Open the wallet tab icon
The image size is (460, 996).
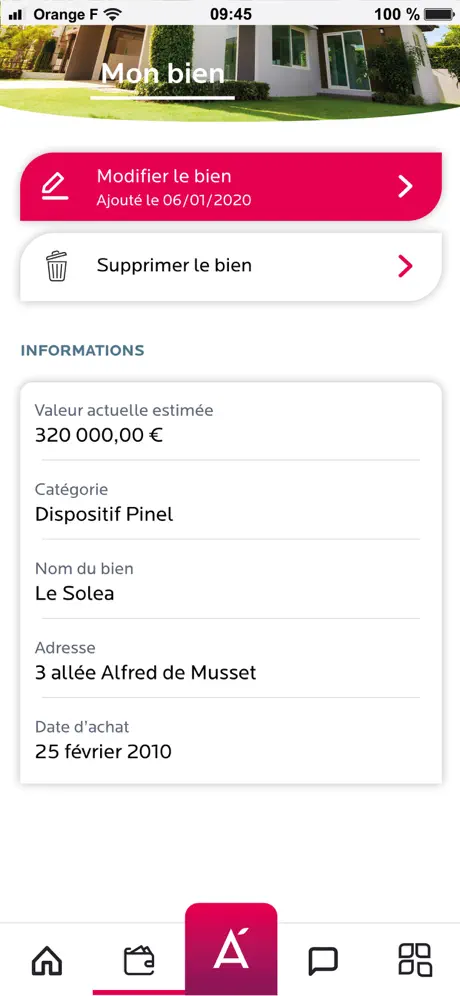pos(139,960)
